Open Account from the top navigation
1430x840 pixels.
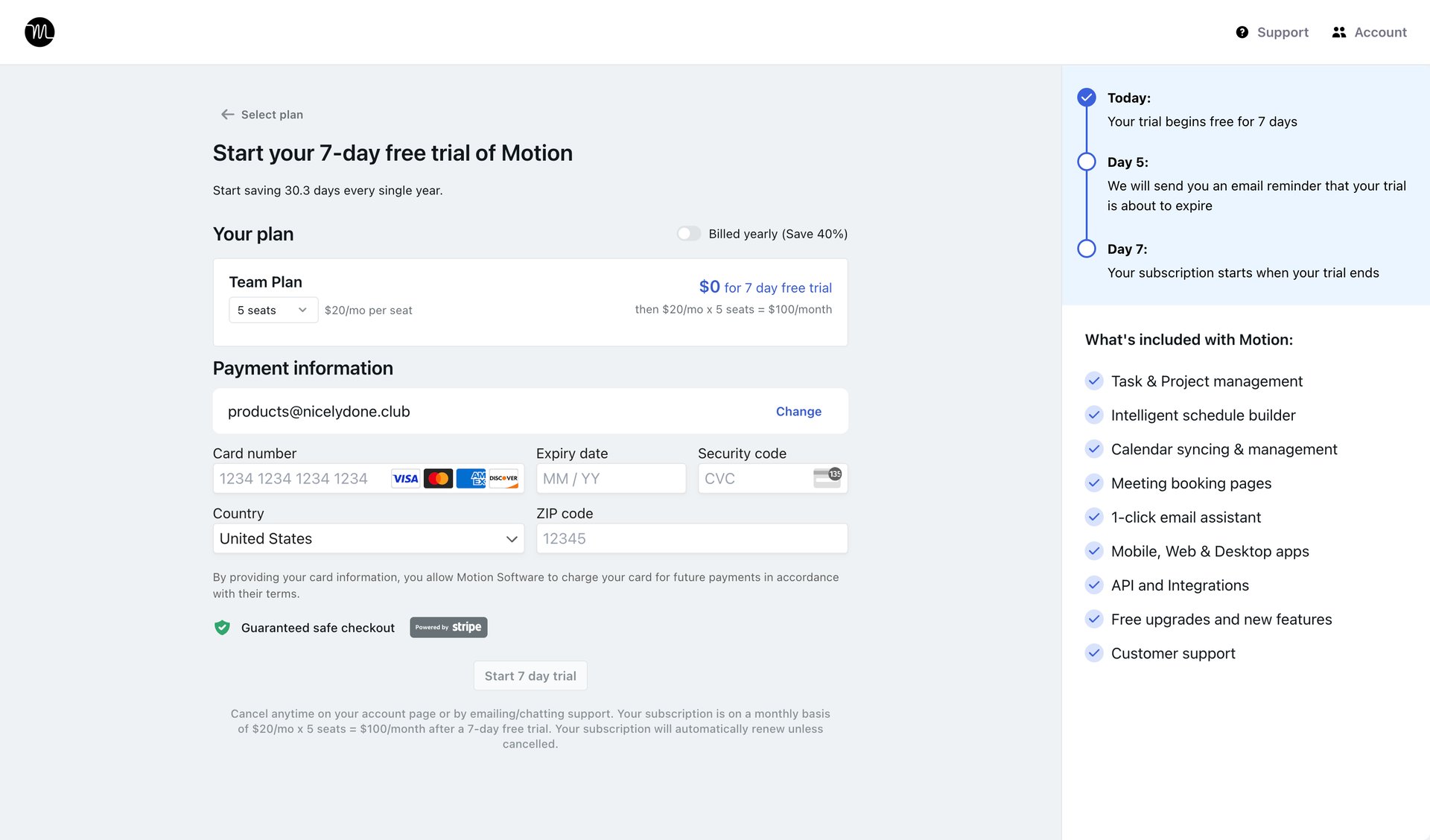pos(1380,32)
